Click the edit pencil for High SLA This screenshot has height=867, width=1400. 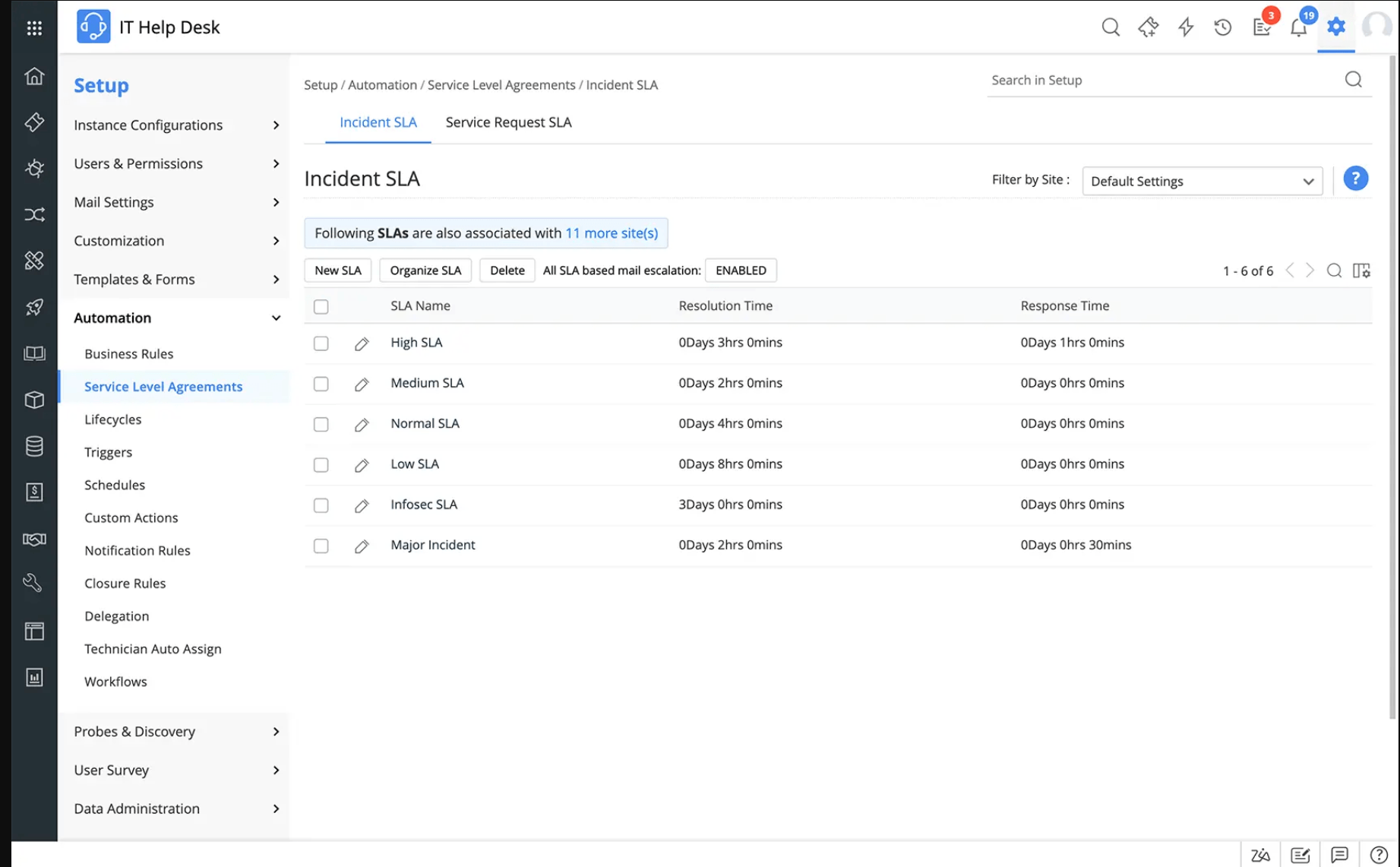pos(362,343)
